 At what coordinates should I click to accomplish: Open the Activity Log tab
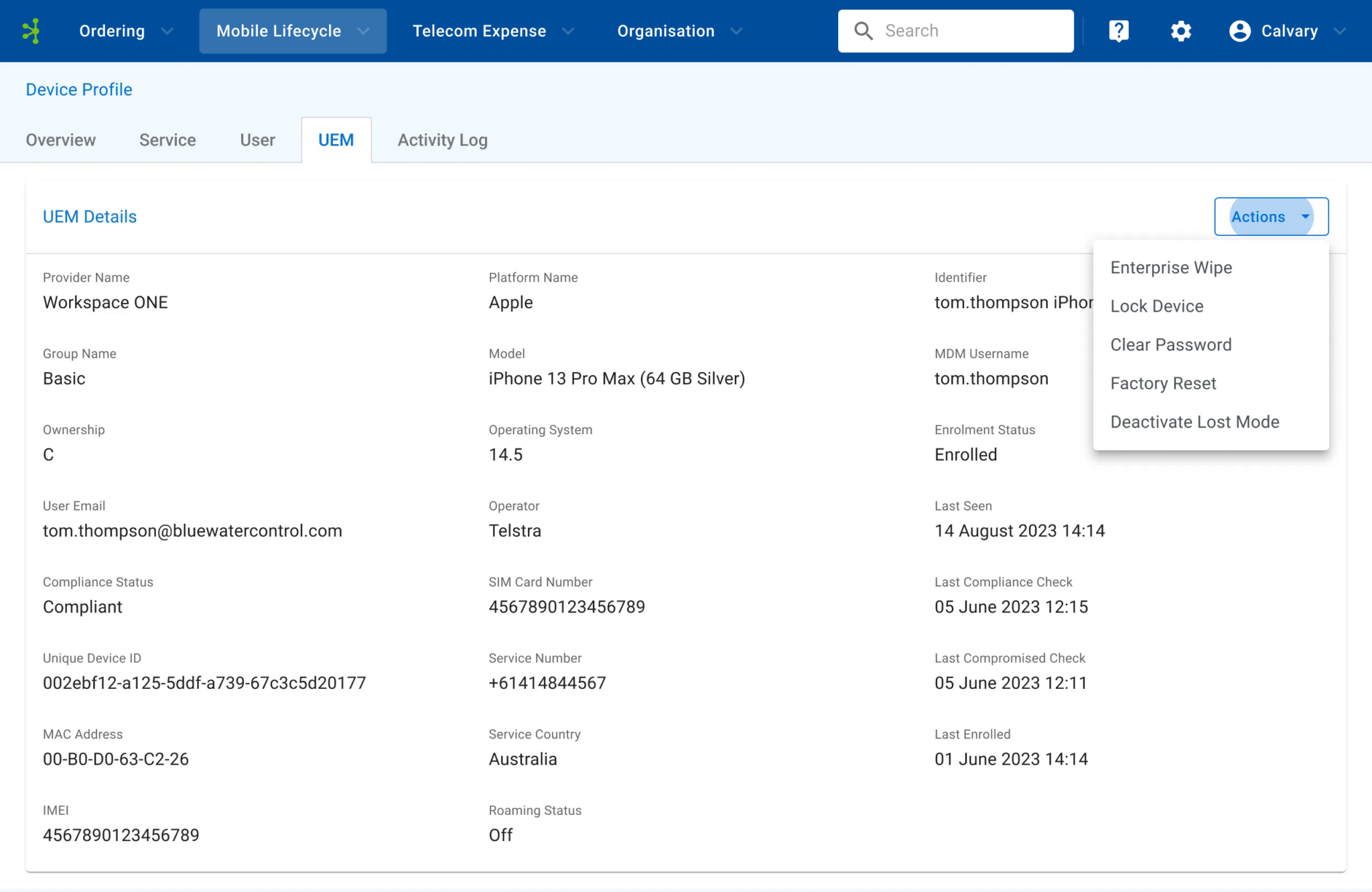(442, 140)
